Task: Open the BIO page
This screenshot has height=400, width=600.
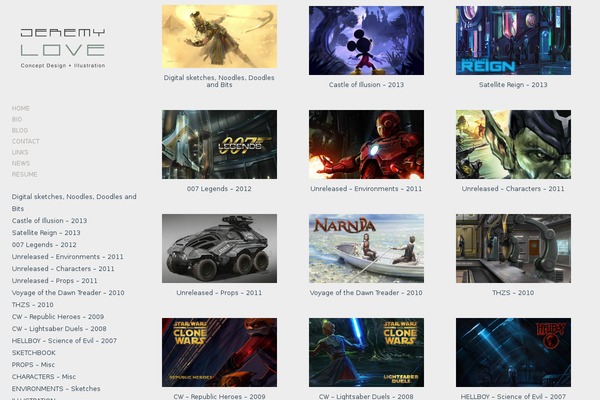Action: click(17, 119)
